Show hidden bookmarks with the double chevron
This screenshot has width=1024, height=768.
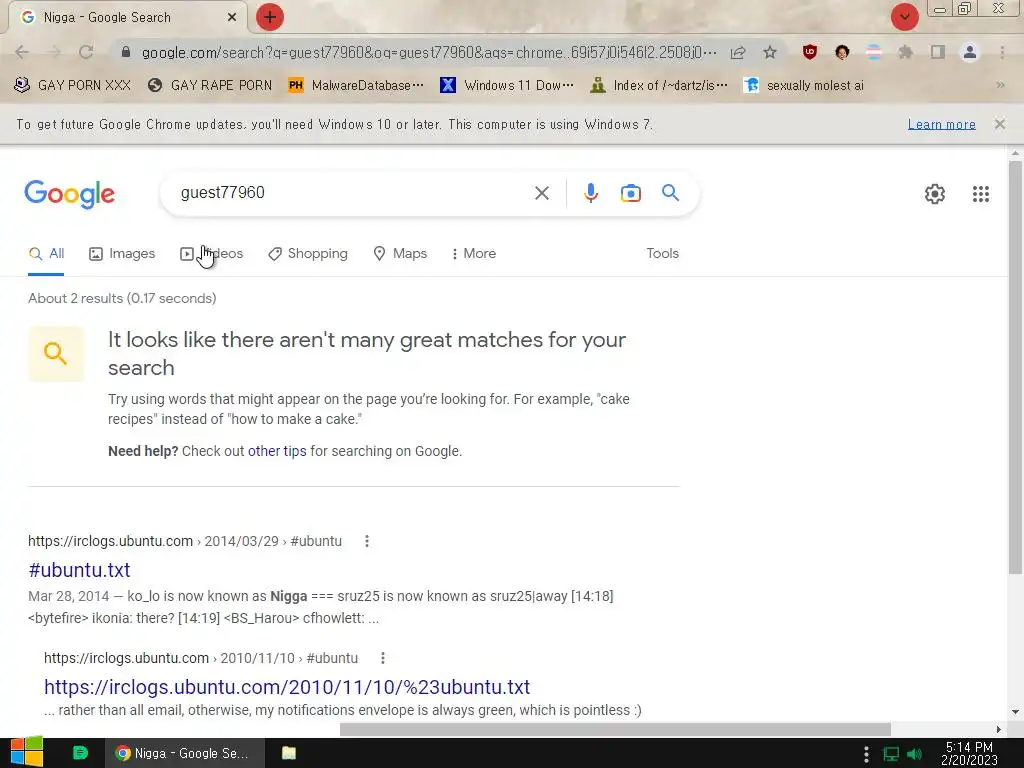(x=1000, y=85)
